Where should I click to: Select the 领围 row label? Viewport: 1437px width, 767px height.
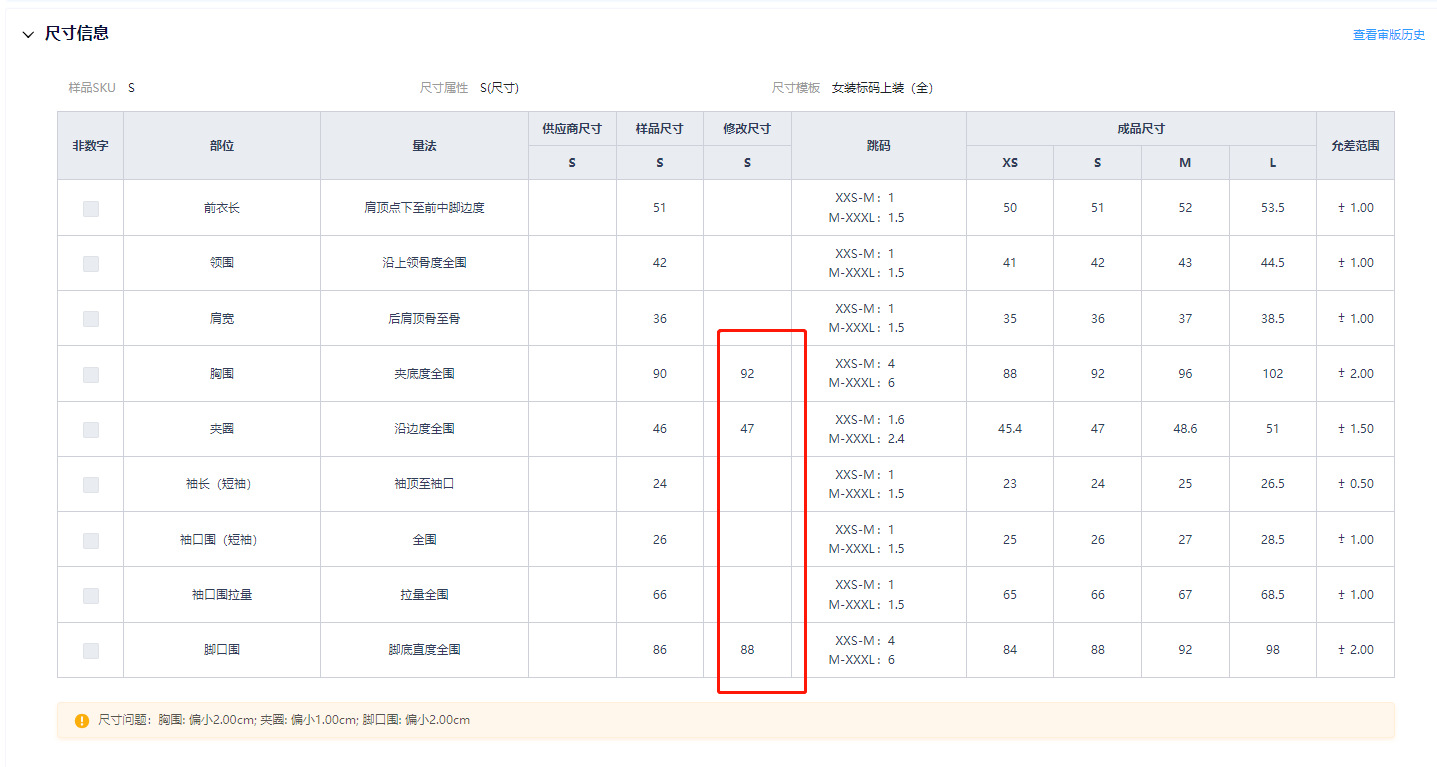[x=222, y=263]
